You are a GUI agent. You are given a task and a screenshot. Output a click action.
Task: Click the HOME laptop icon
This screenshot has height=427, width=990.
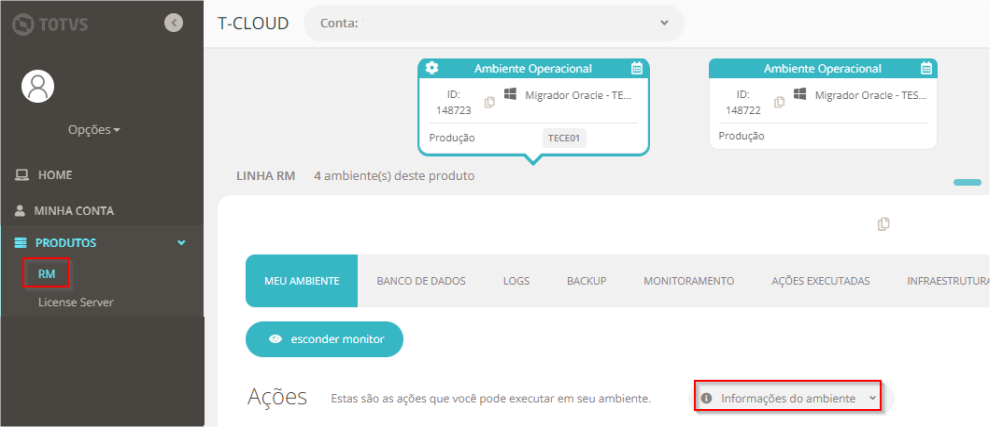(21, 174)
